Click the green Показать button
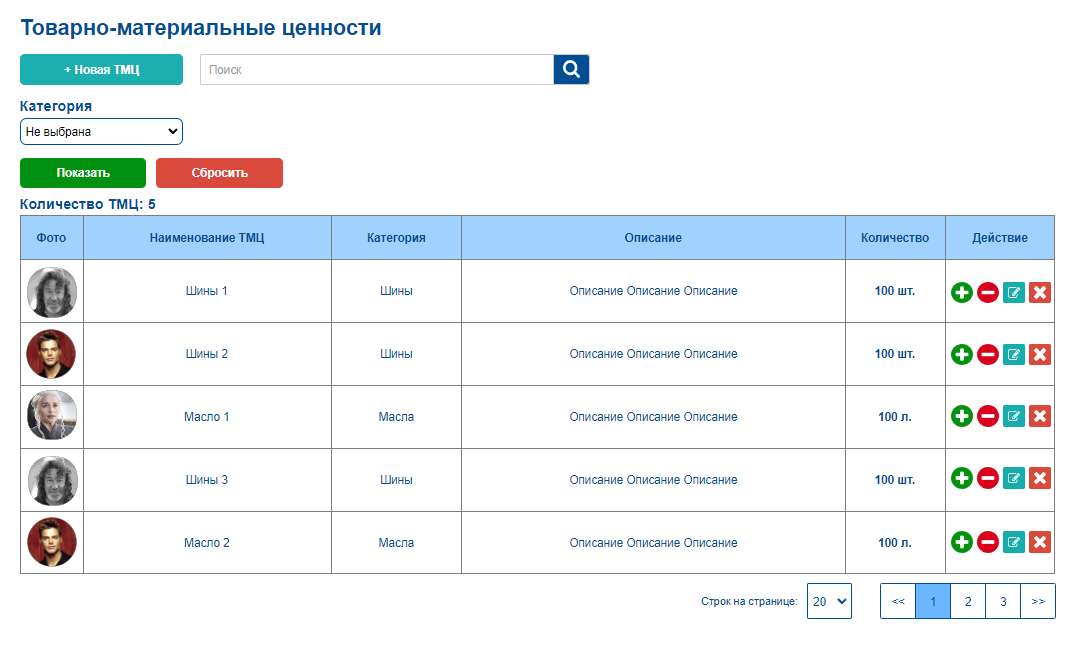This screenshot has width=1083, height=648. click(83, 173)
